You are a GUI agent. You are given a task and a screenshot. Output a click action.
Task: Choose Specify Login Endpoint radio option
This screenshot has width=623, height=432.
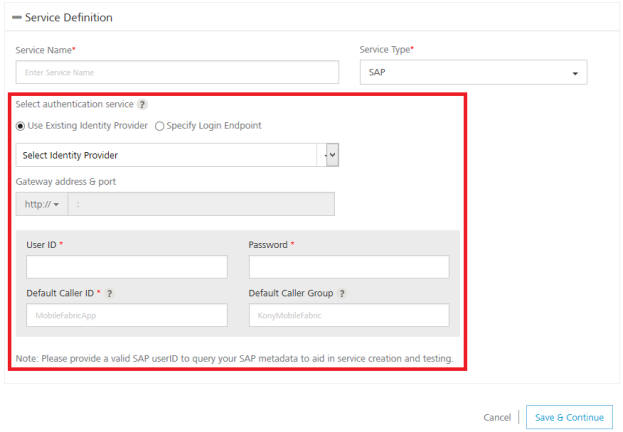(160, 126)
